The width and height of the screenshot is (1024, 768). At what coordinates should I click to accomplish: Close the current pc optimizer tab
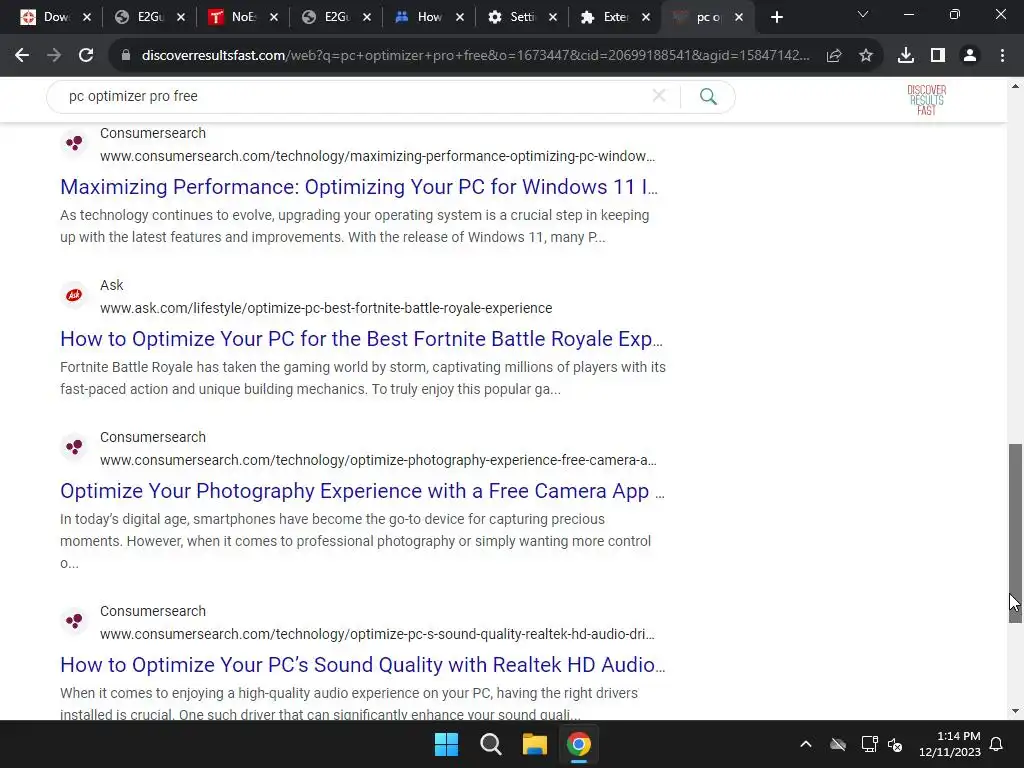click(739, 17)
